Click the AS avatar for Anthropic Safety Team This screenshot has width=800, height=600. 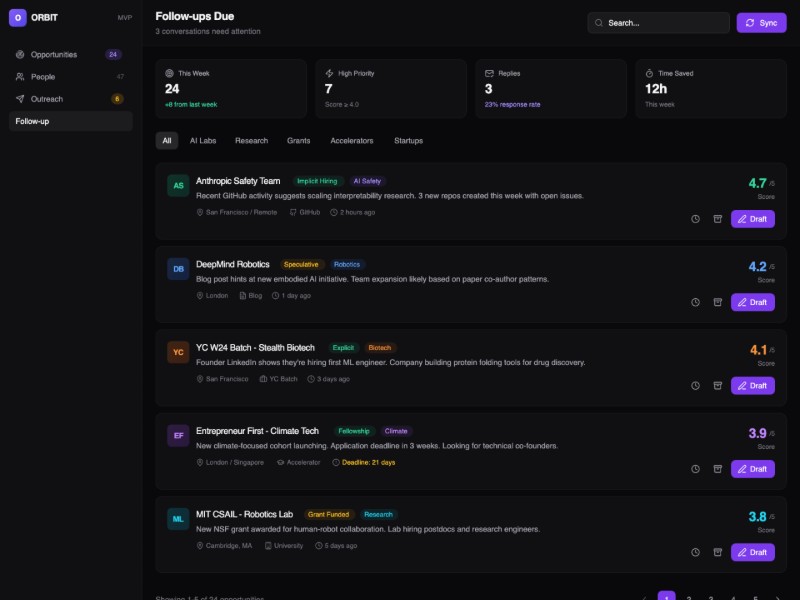coord(178,185)
